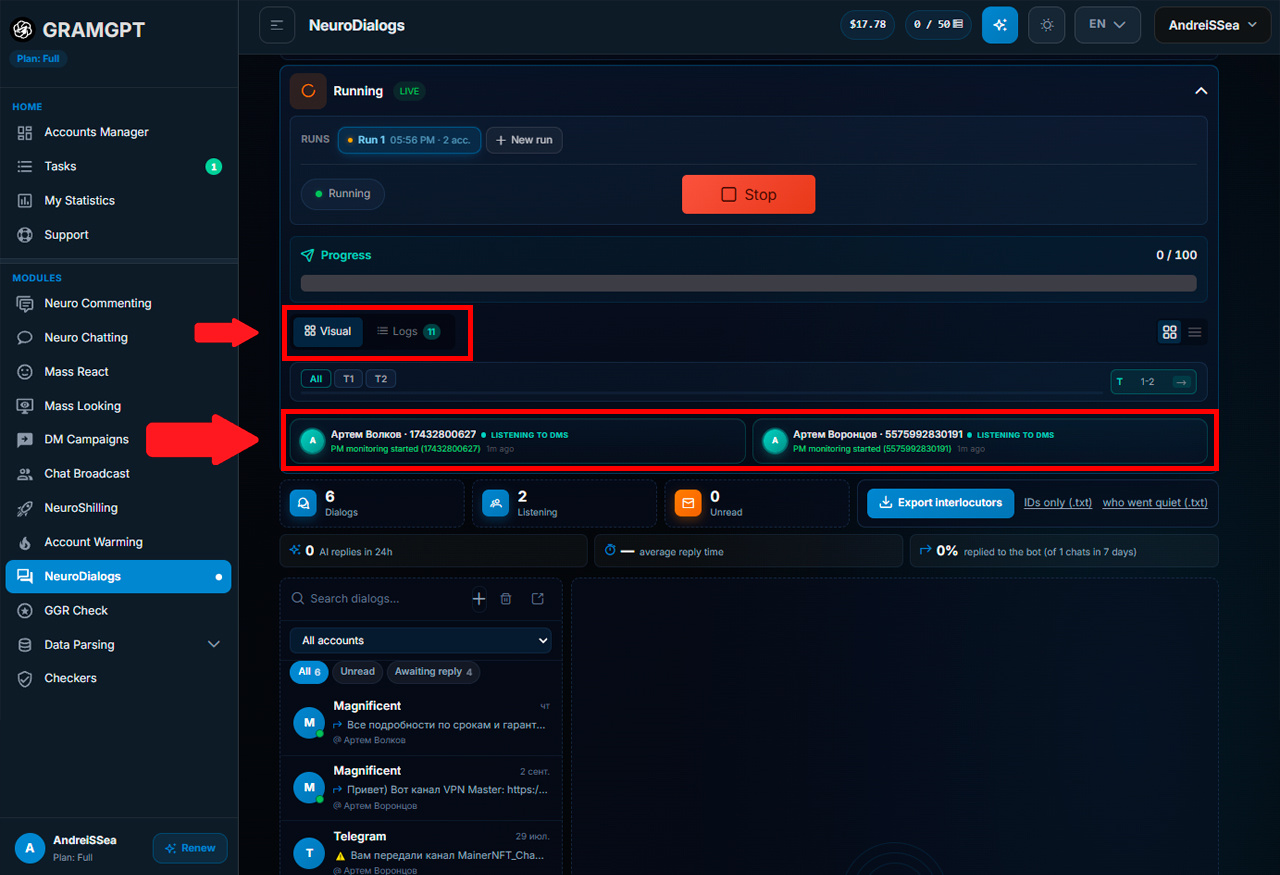This screenshot has height=875, width=1280.
Task: Click the Checkers shield icon
Action: [x=25, y=678]
